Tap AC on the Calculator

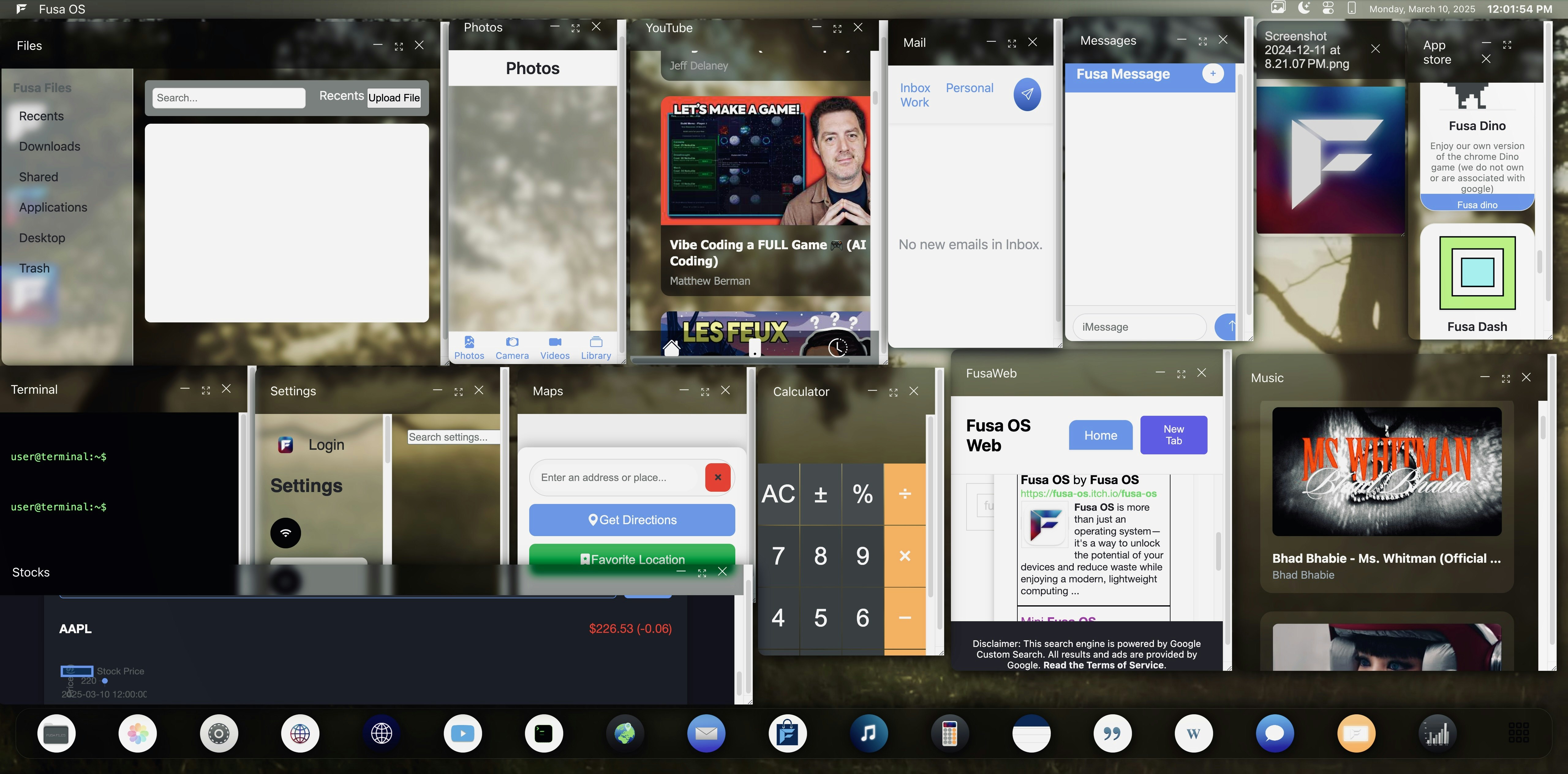pos(778,494)
